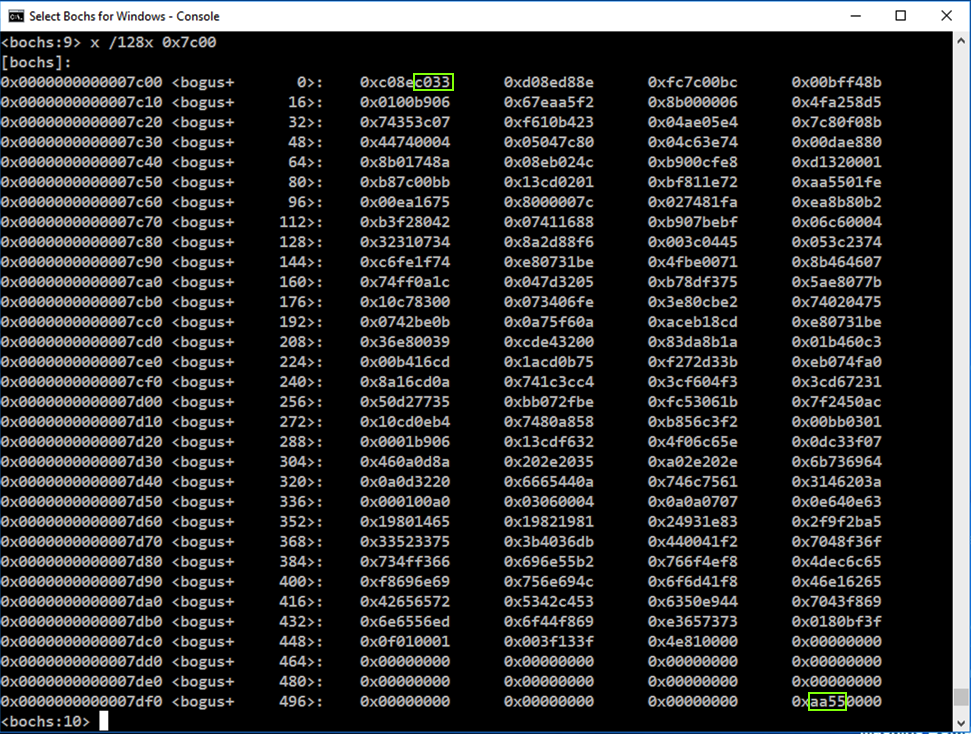
Task: Click the value 0x7f2450ac
Action: 836,402
